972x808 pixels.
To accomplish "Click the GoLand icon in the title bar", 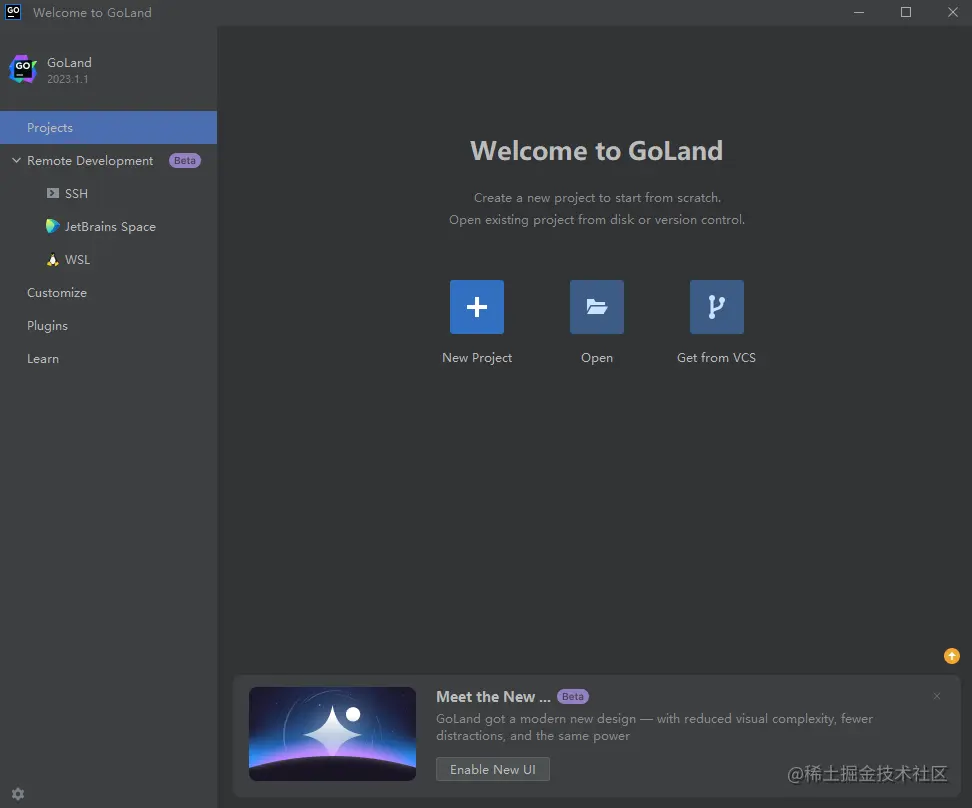I will point(13,12).
